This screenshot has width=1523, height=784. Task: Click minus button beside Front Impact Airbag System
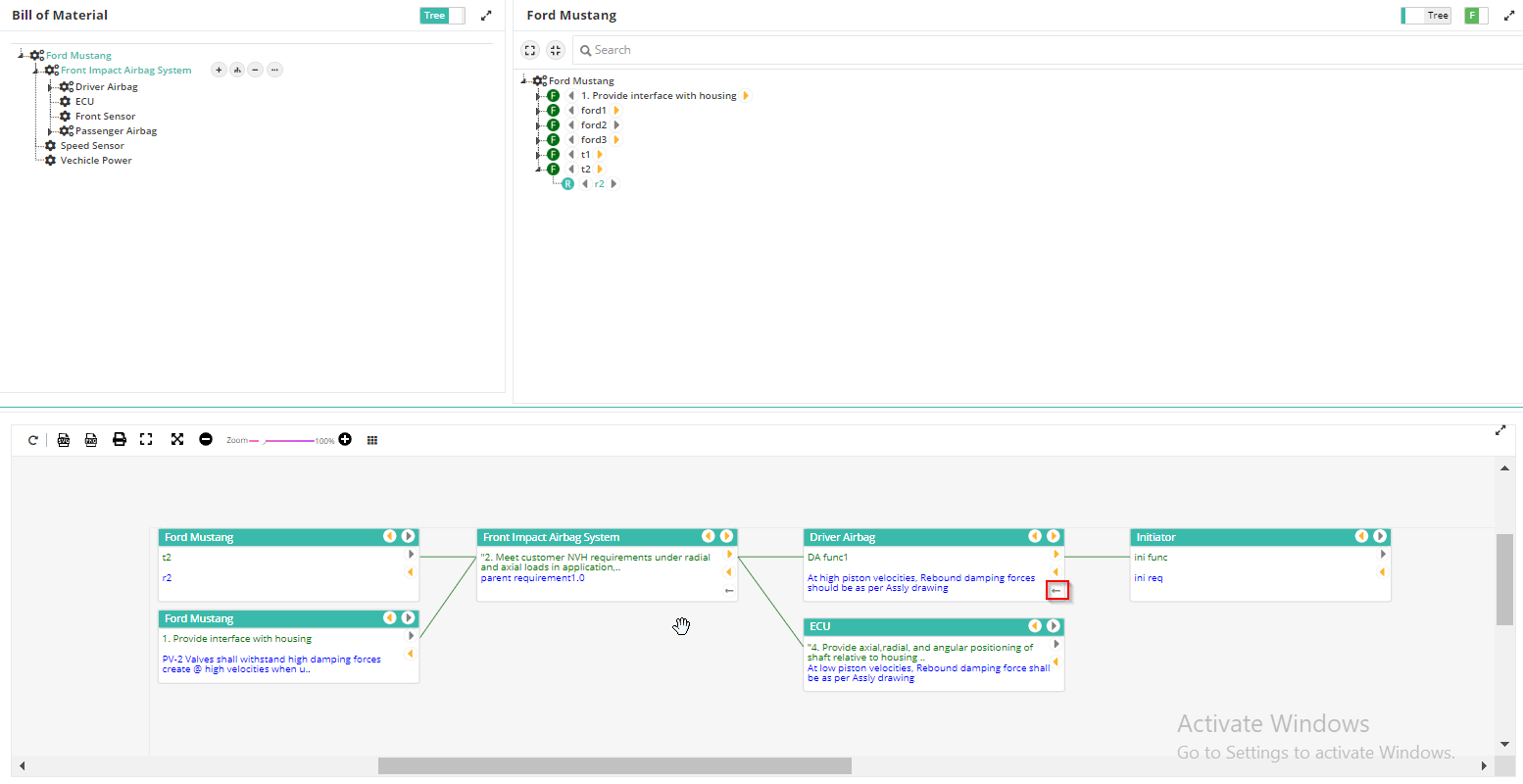pyautogui.click(x=255, y=70)
